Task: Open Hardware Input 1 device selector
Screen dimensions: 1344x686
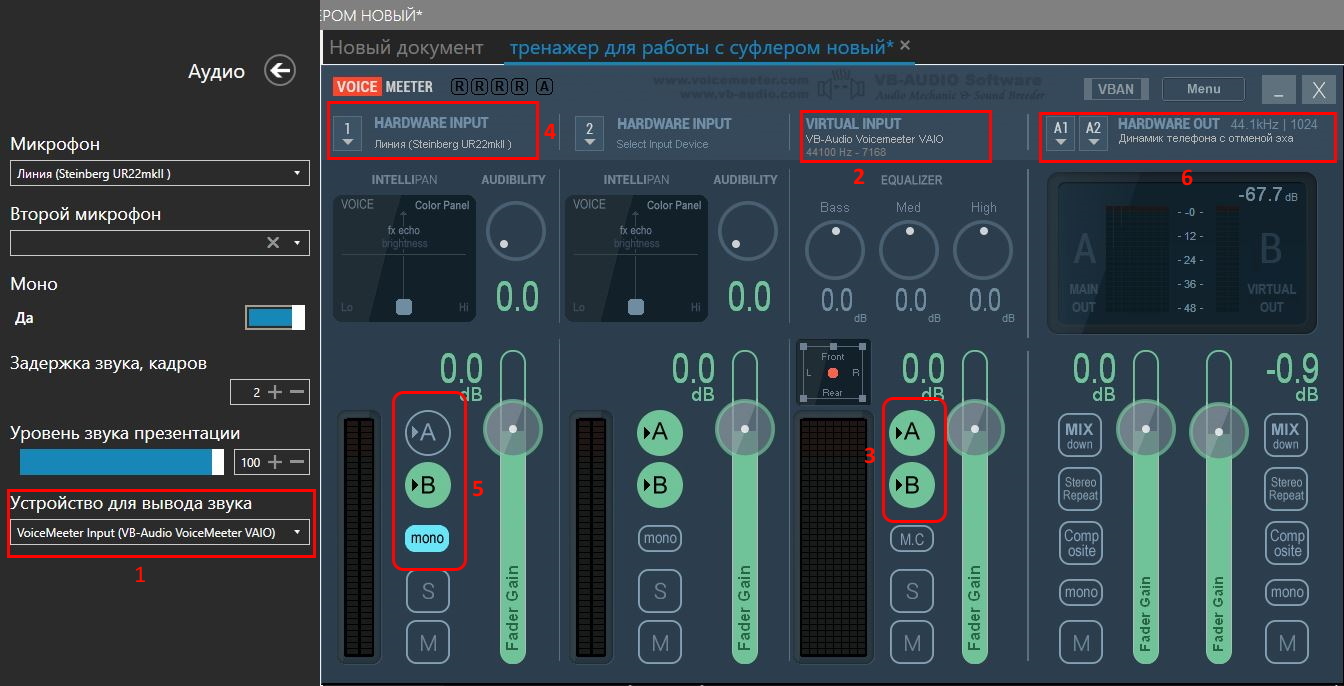Action: (x=347, y=134)
